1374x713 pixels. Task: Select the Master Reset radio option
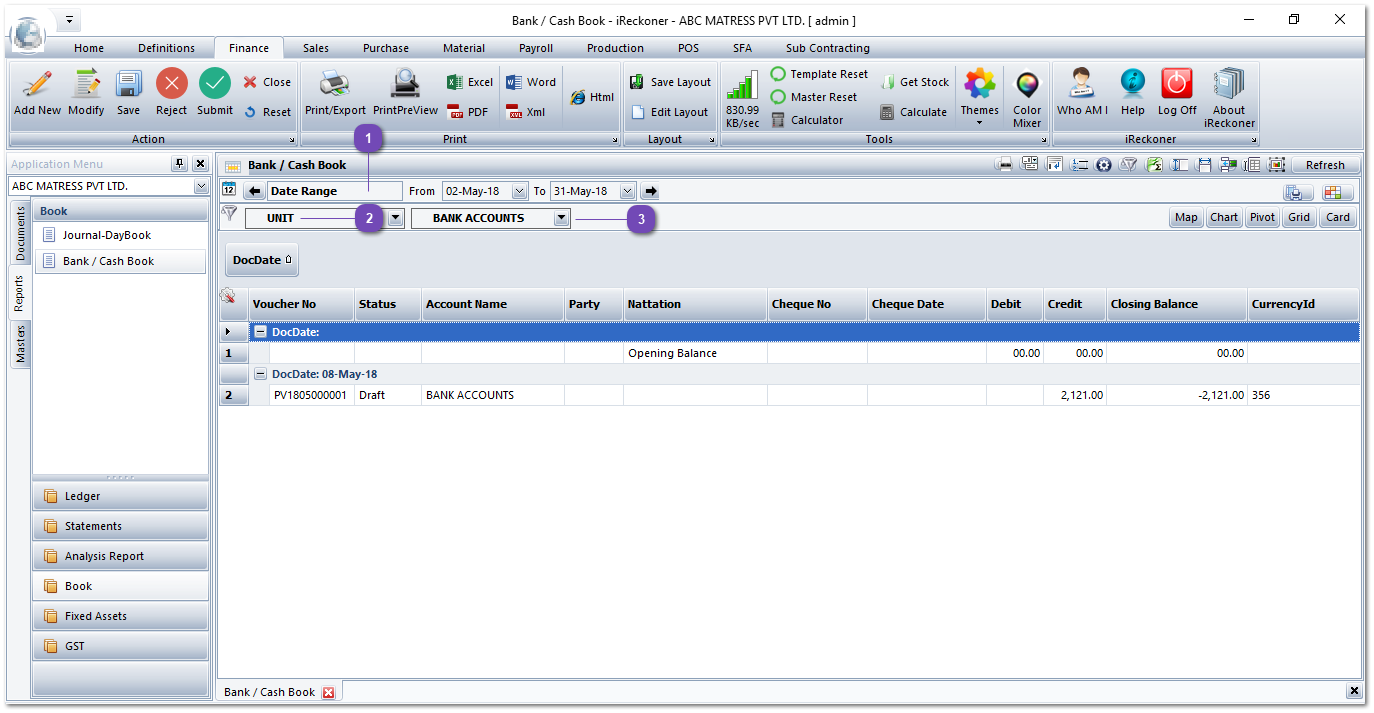tap(778, 97)
